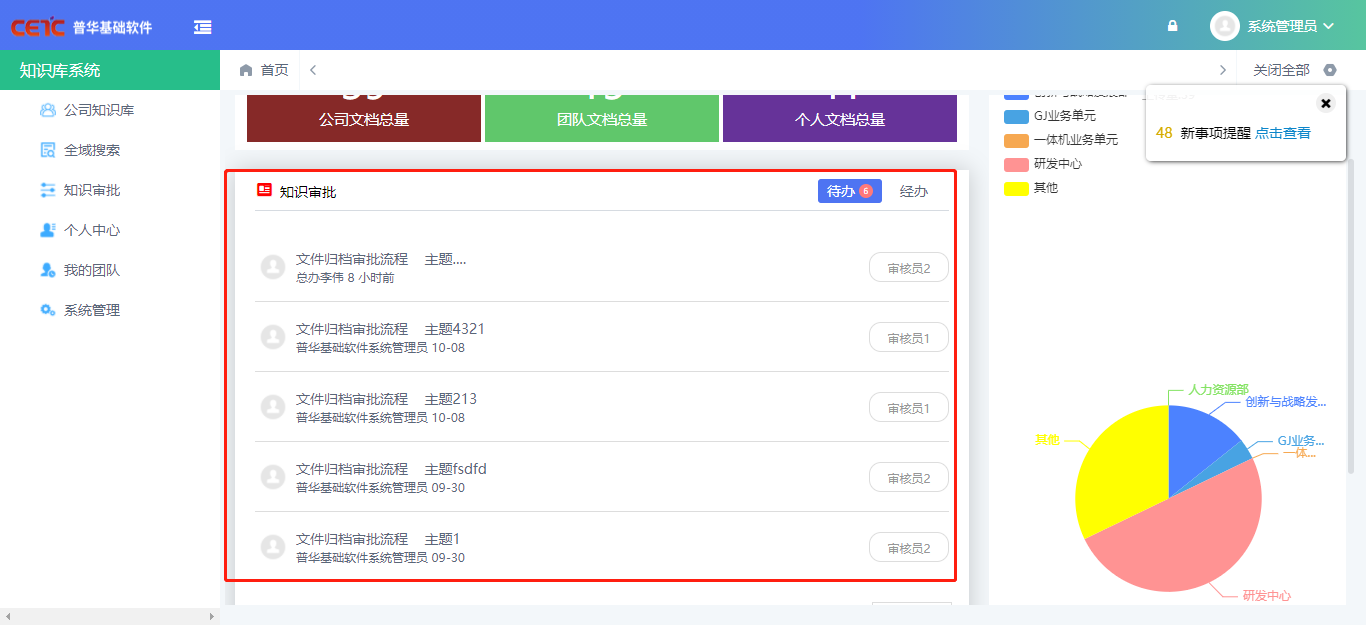The width and height of the screenshot is (1366, 625).
Task: Toggle GJ业务单元 legend item
Action: tap(1050, 116)
